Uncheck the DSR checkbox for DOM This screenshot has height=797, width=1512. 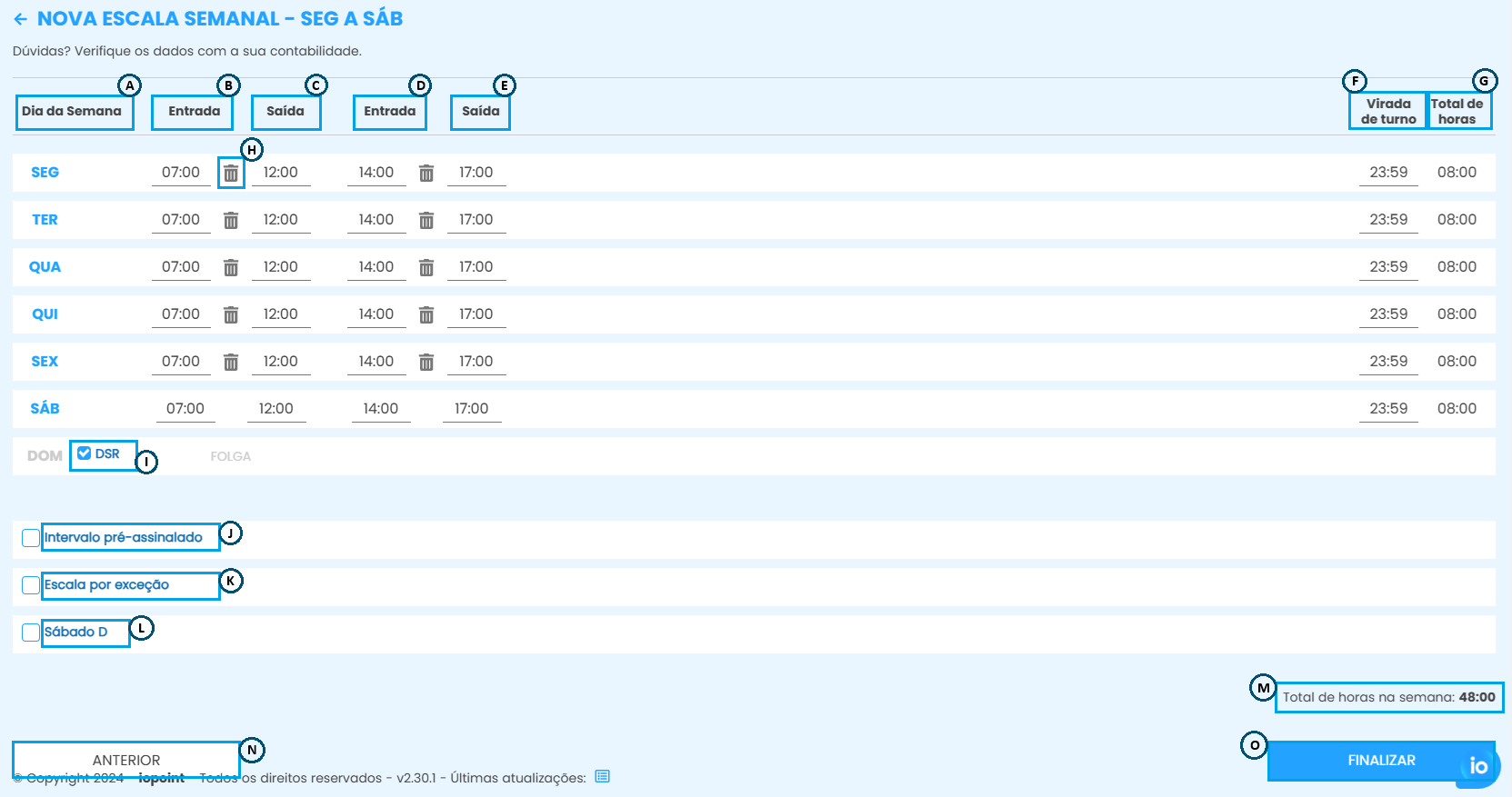click(85, 453)
